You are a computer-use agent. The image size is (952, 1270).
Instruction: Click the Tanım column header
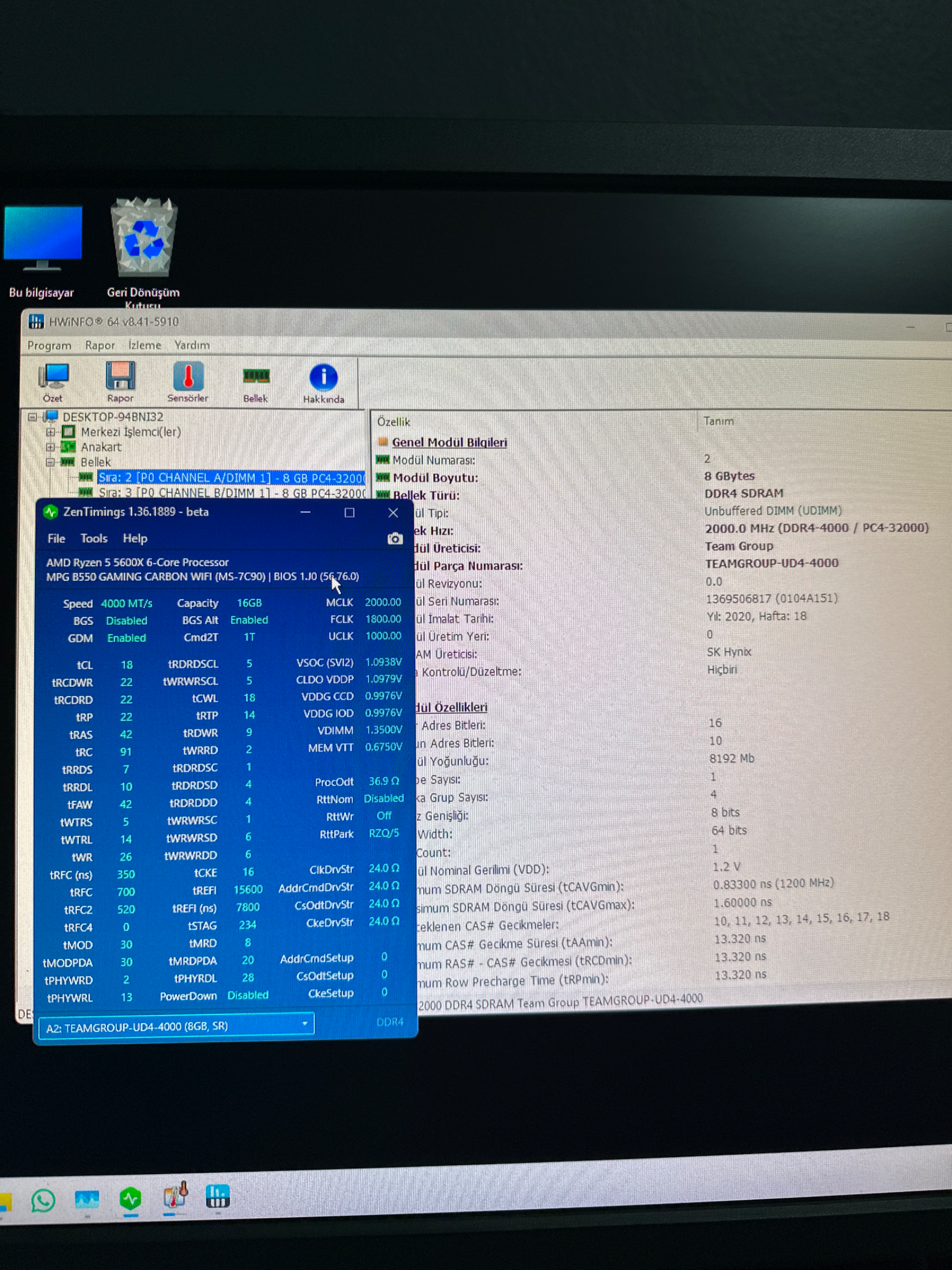[719, 422]
